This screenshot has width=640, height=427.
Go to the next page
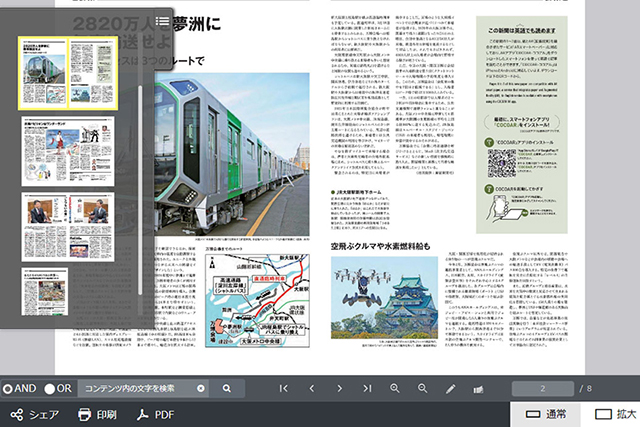point(340,388)
